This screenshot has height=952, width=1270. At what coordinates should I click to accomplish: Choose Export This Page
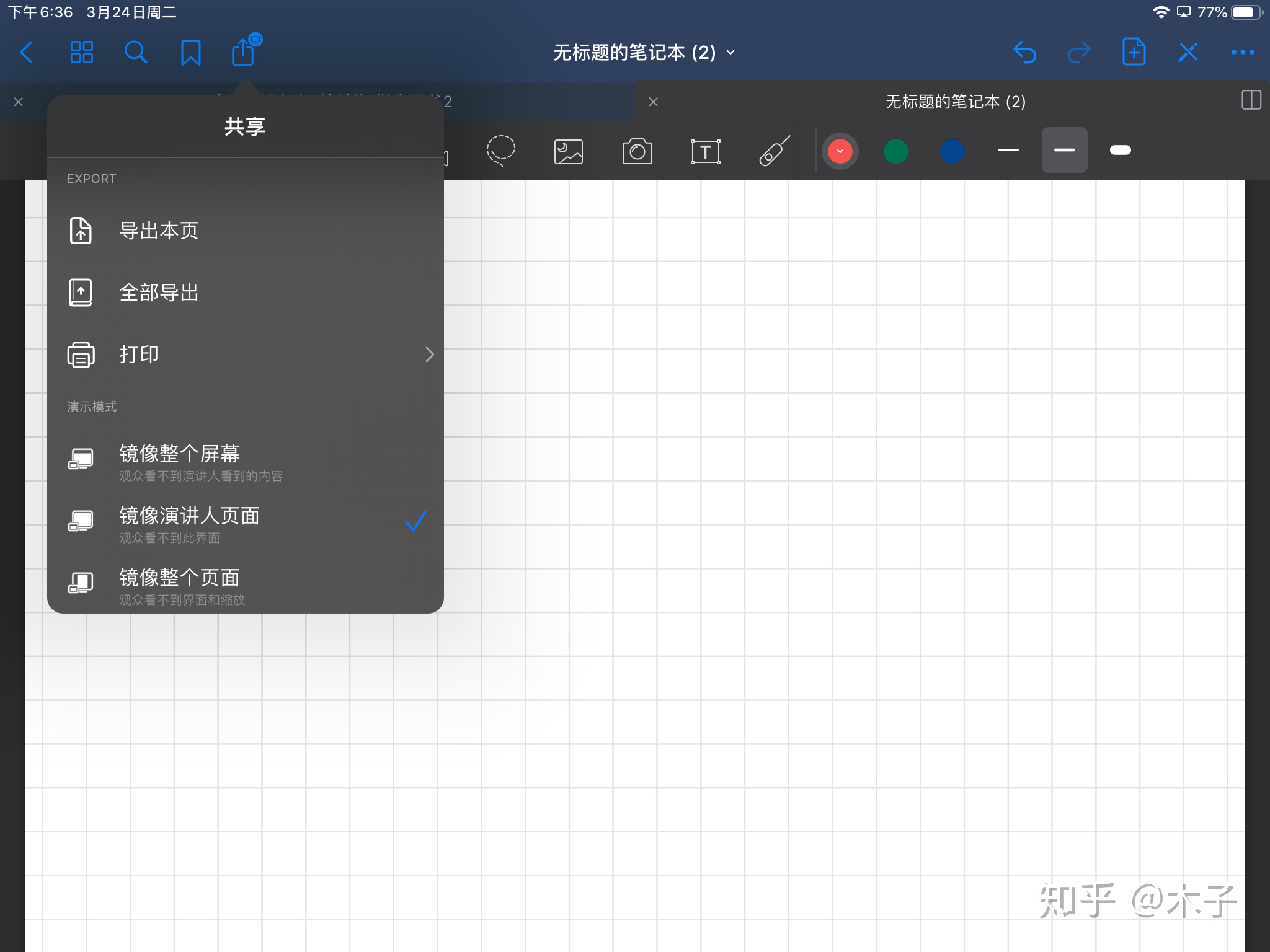pyautogui.click(x=159, y=231)
